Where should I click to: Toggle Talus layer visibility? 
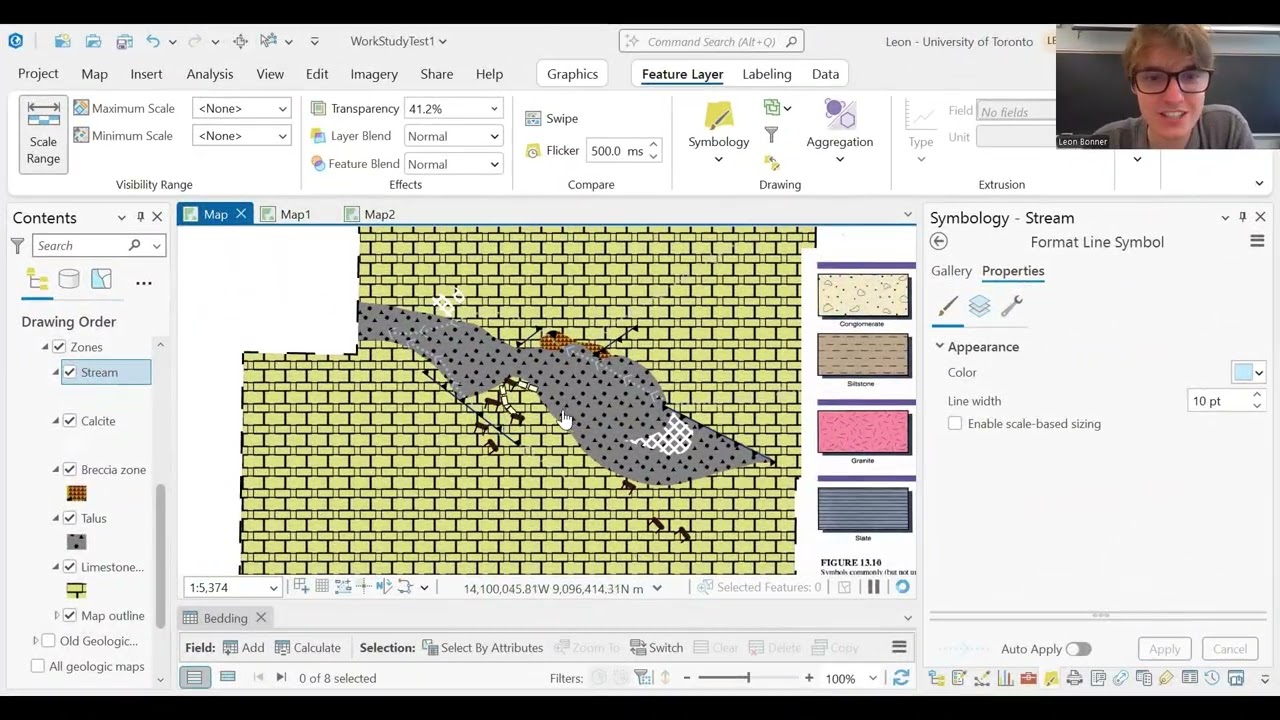(x=70, y=518)
